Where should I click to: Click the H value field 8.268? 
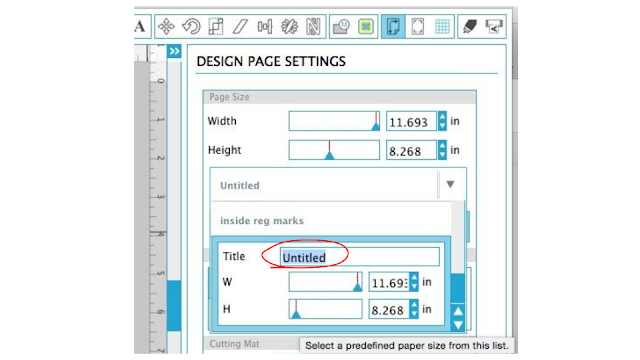[389, 309]
